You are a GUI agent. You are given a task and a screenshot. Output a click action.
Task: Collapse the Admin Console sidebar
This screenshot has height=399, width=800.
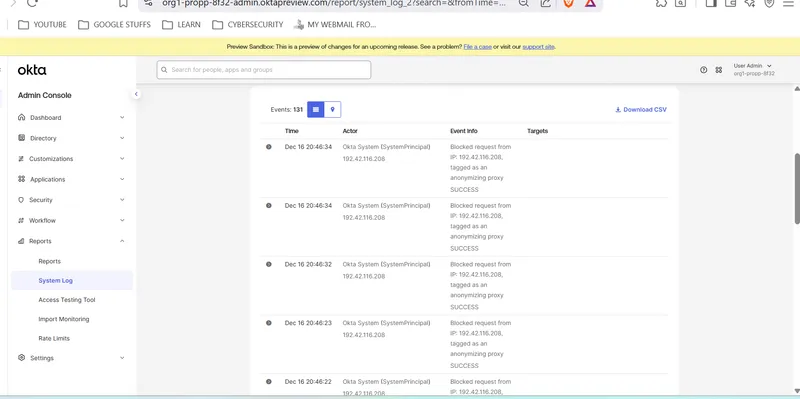136,94
